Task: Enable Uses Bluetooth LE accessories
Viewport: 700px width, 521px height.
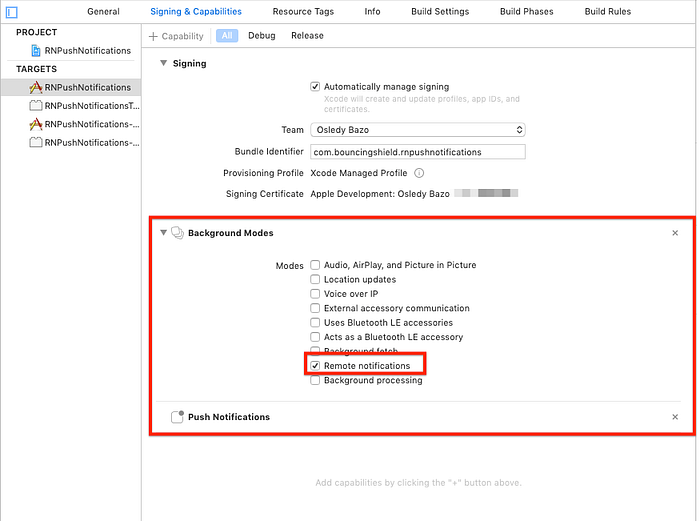Action: point(315,322)
